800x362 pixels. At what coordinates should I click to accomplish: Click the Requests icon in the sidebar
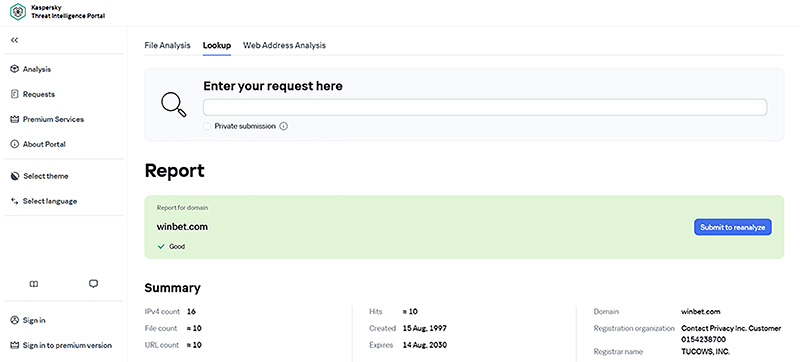point(14,94)
